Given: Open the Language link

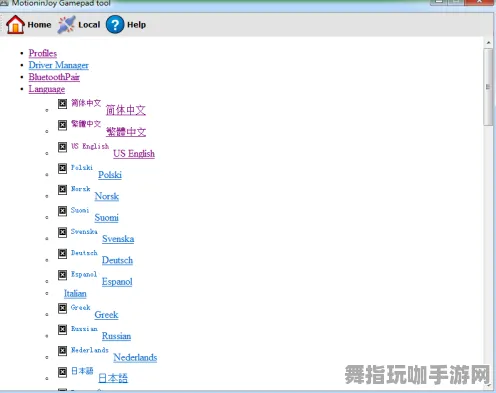Looking at the screenshot, I should [x=47, y=89].
